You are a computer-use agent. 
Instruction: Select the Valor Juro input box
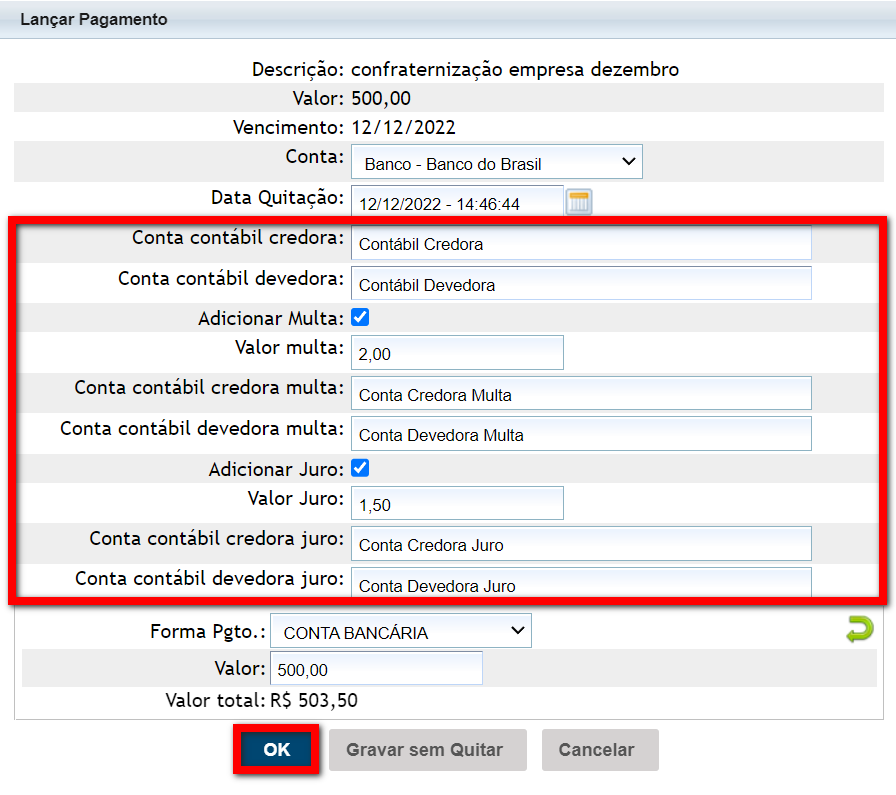(457, 504)
